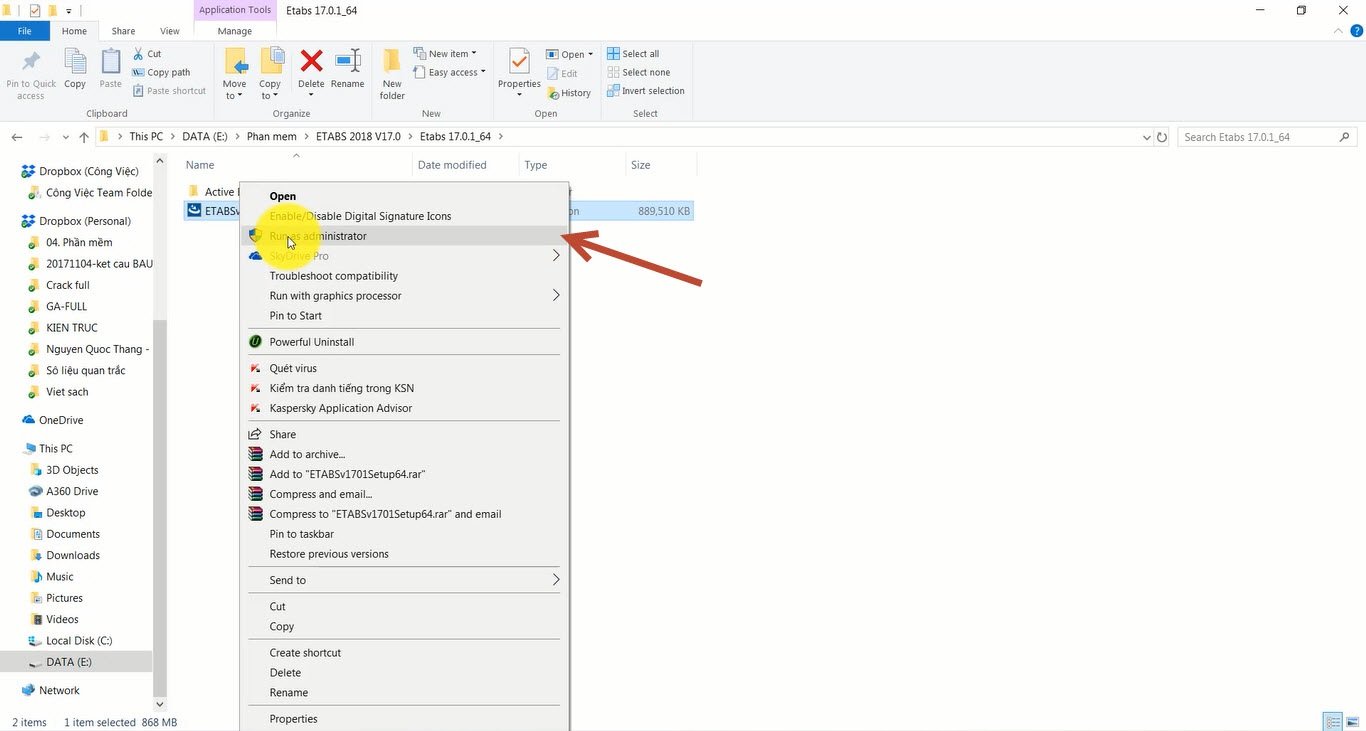Open the File tab
1366x731 pixels.
click(x=24, y=31)
